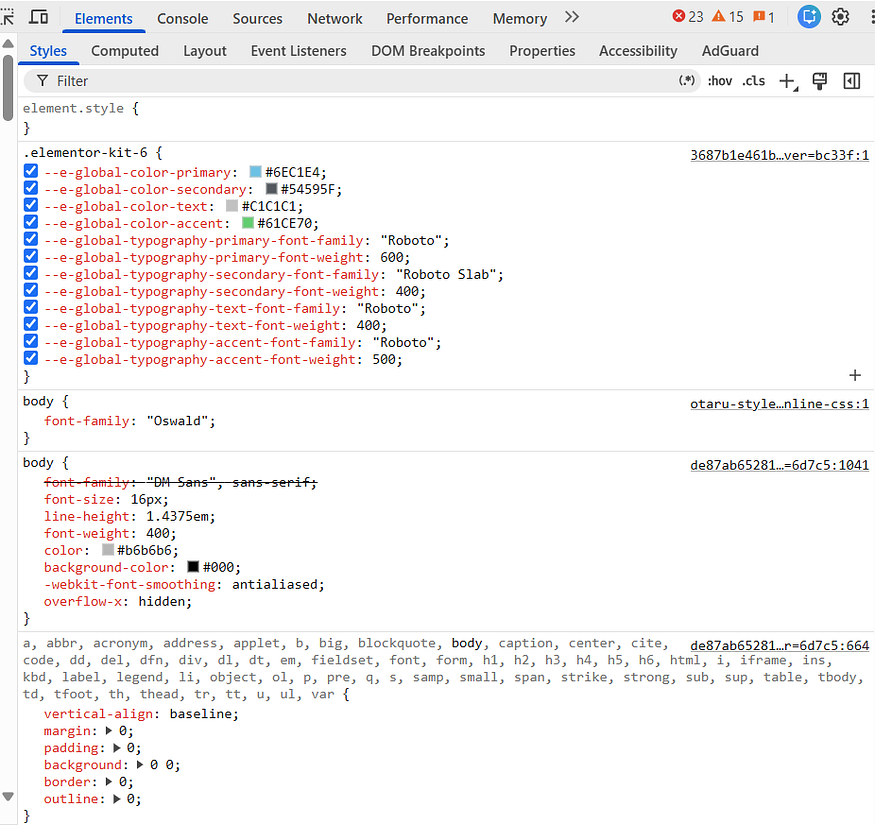Insert style rule below elementor-kit-6 plus
This screenshot has height=825, width=875.
(x=855, y=375)
